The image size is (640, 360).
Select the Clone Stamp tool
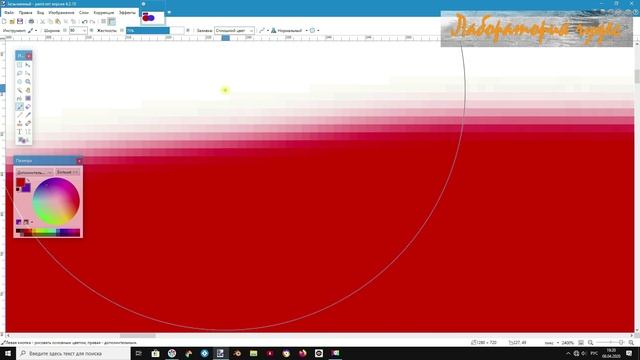(x=19, y=123)
